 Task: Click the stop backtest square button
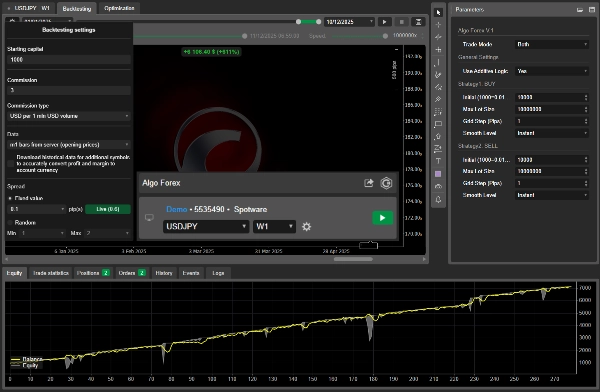point(401,22)
